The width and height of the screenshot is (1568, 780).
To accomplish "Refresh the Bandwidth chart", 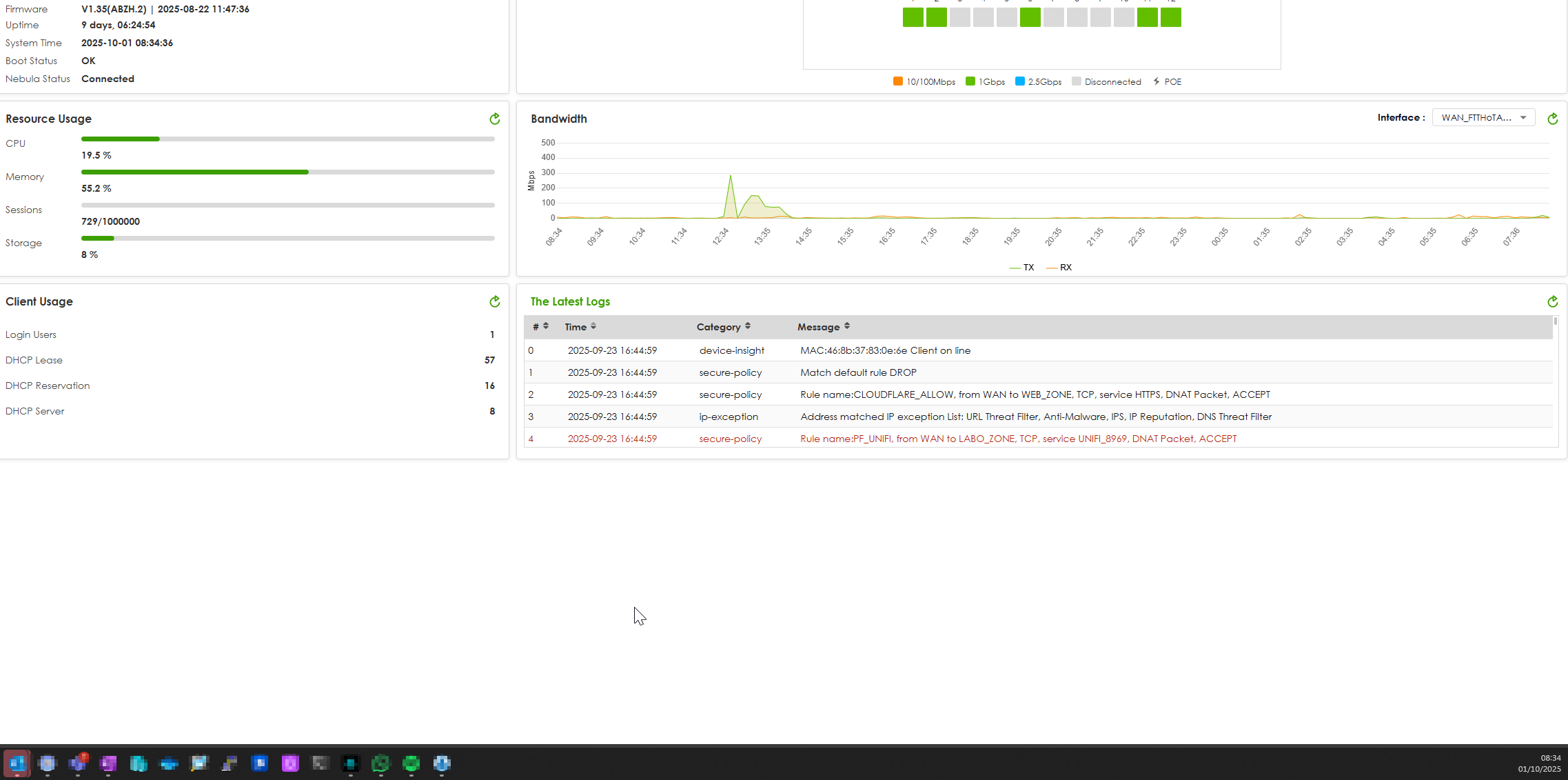I will 1552,119.
